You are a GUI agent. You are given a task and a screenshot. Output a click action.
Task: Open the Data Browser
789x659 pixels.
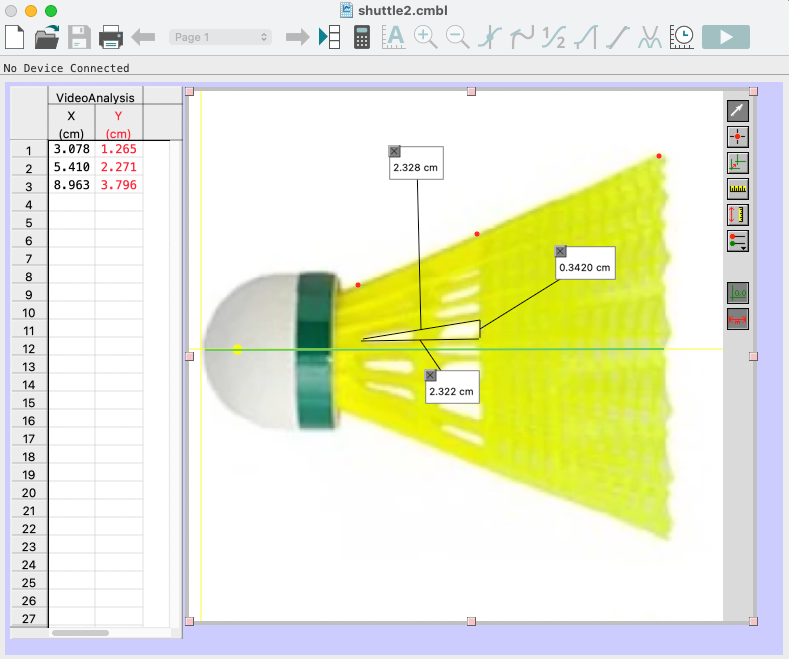330,37
